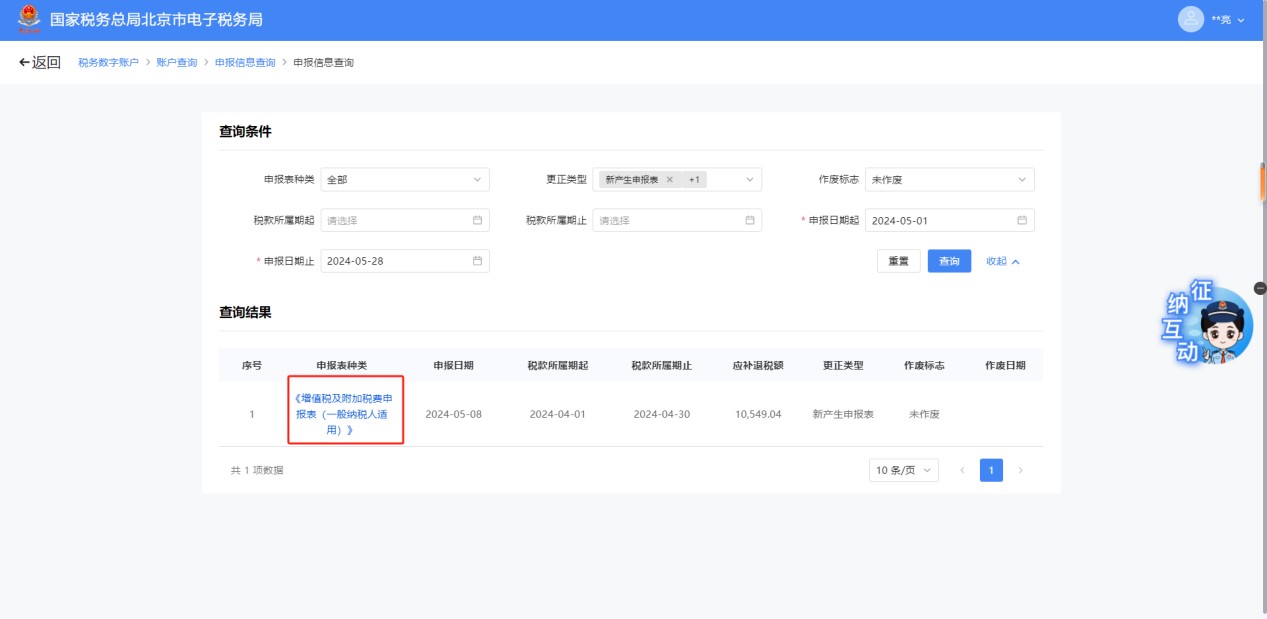Open calendar icon for 申报日期起
This screenshot has height=619, width=1267.
pyautogui.click(x=1022, y=220)
